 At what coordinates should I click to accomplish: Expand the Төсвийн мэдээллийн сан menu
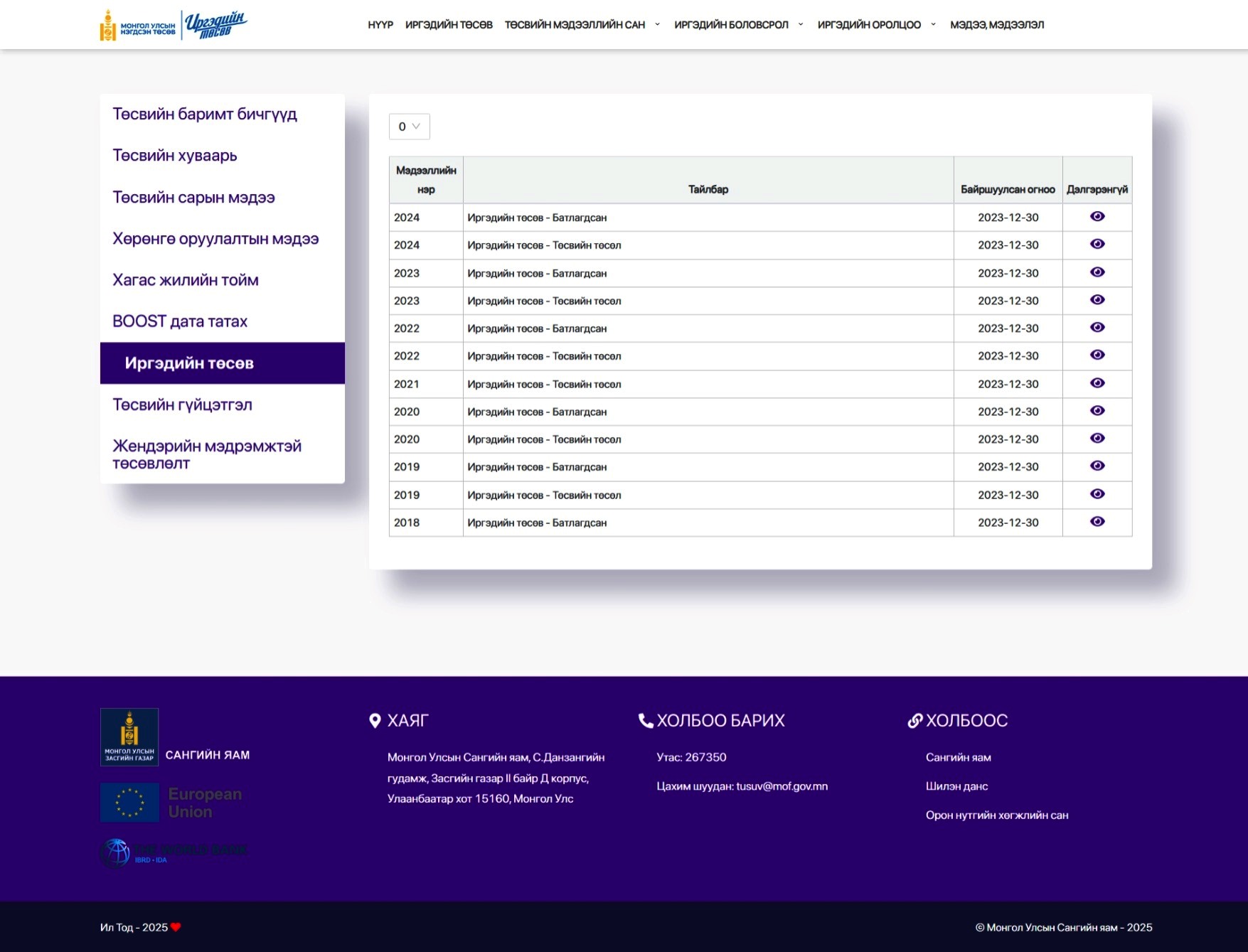click(x=582, y=25)
